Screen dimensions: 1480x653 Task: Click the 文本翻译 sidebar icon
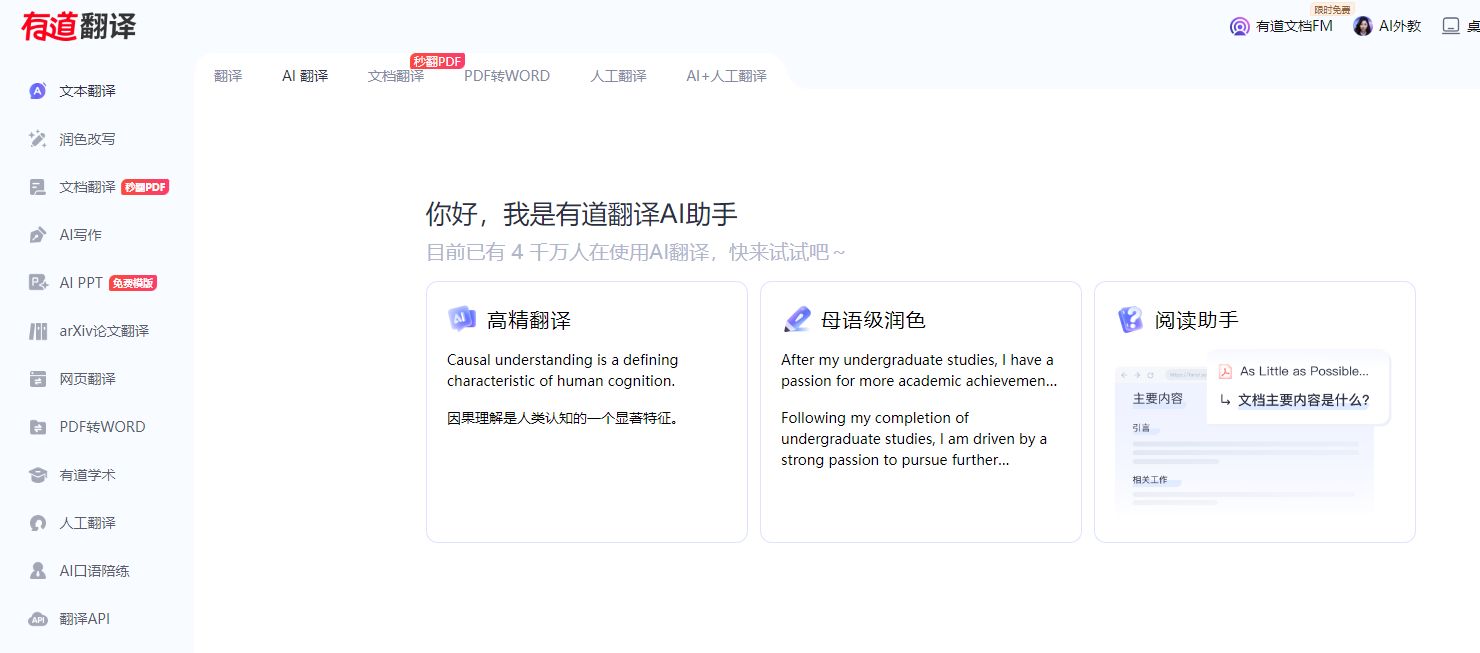pos(38,91)
